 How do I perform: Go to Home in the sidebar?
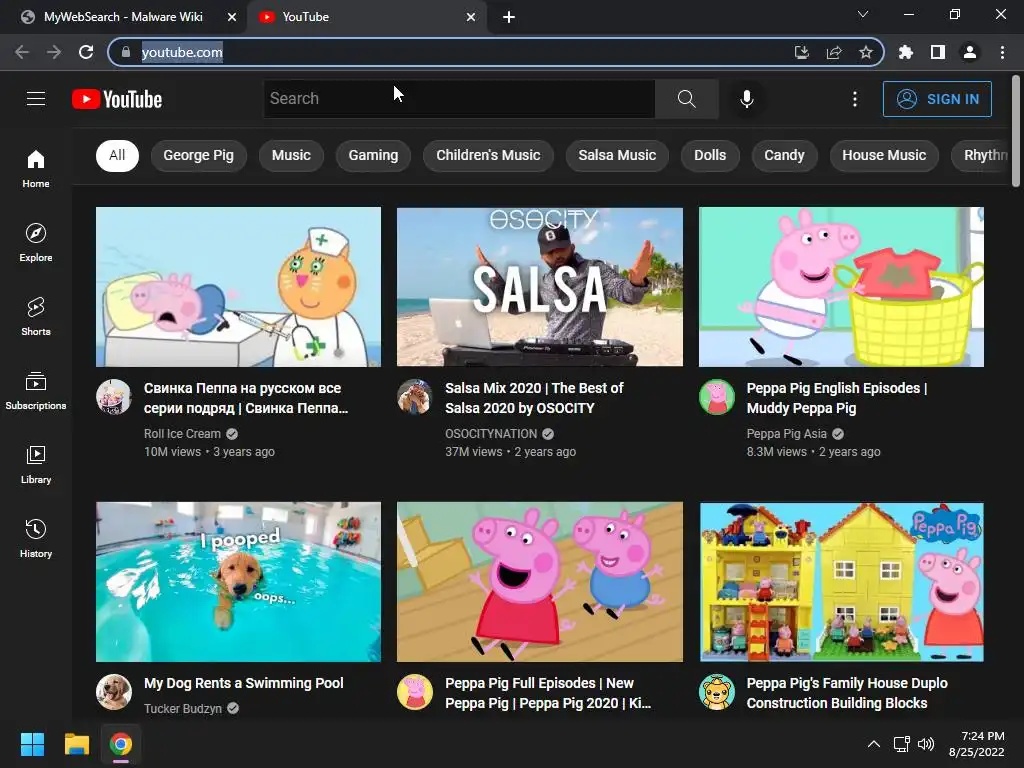pyautogui.click(x=36, y=168)
